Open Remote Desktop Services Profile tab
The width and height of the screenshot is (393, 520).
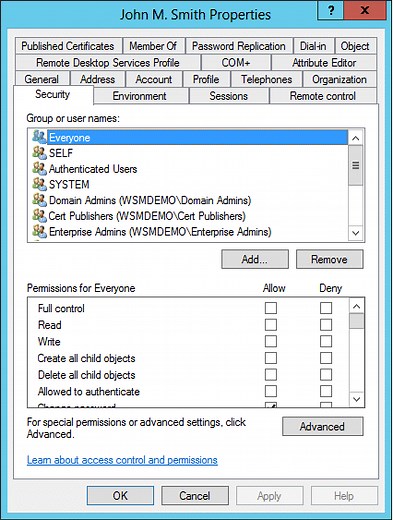click(108, 63)
